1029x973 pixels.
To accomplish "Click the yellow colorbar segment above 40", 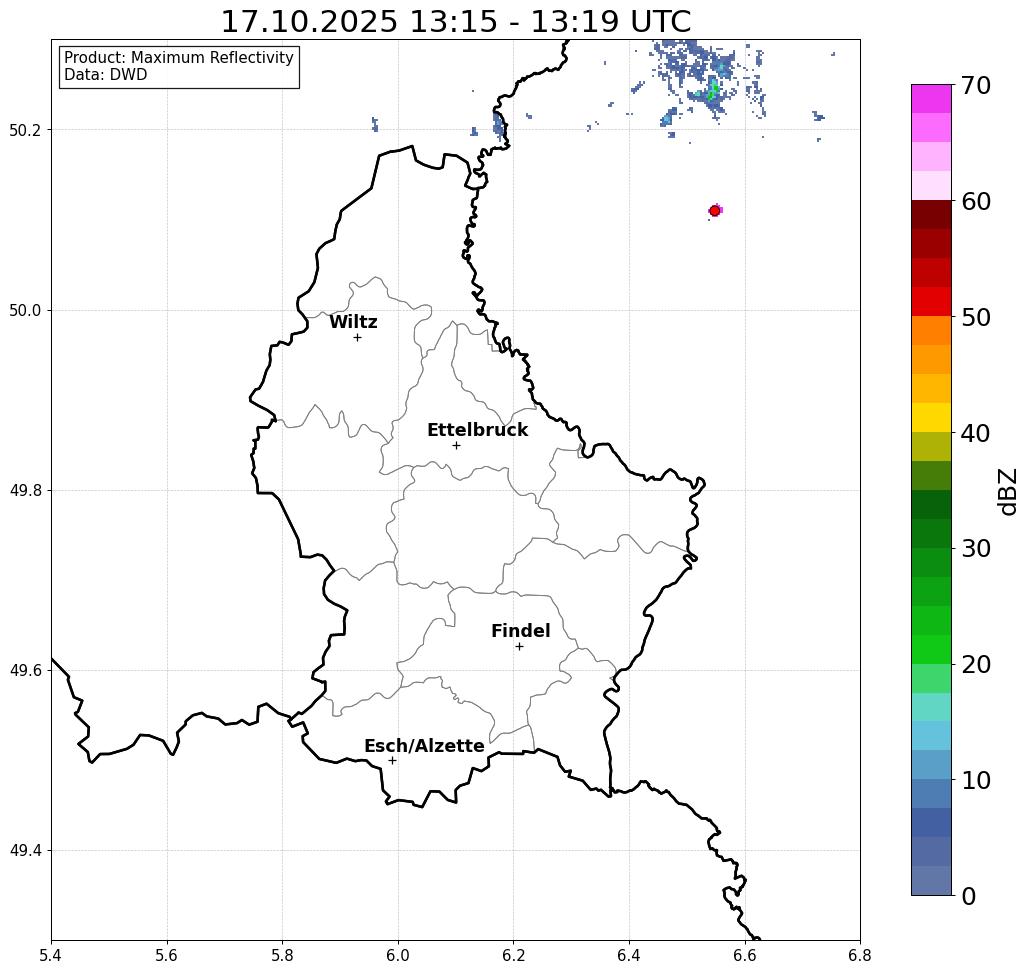I will 931,417.
